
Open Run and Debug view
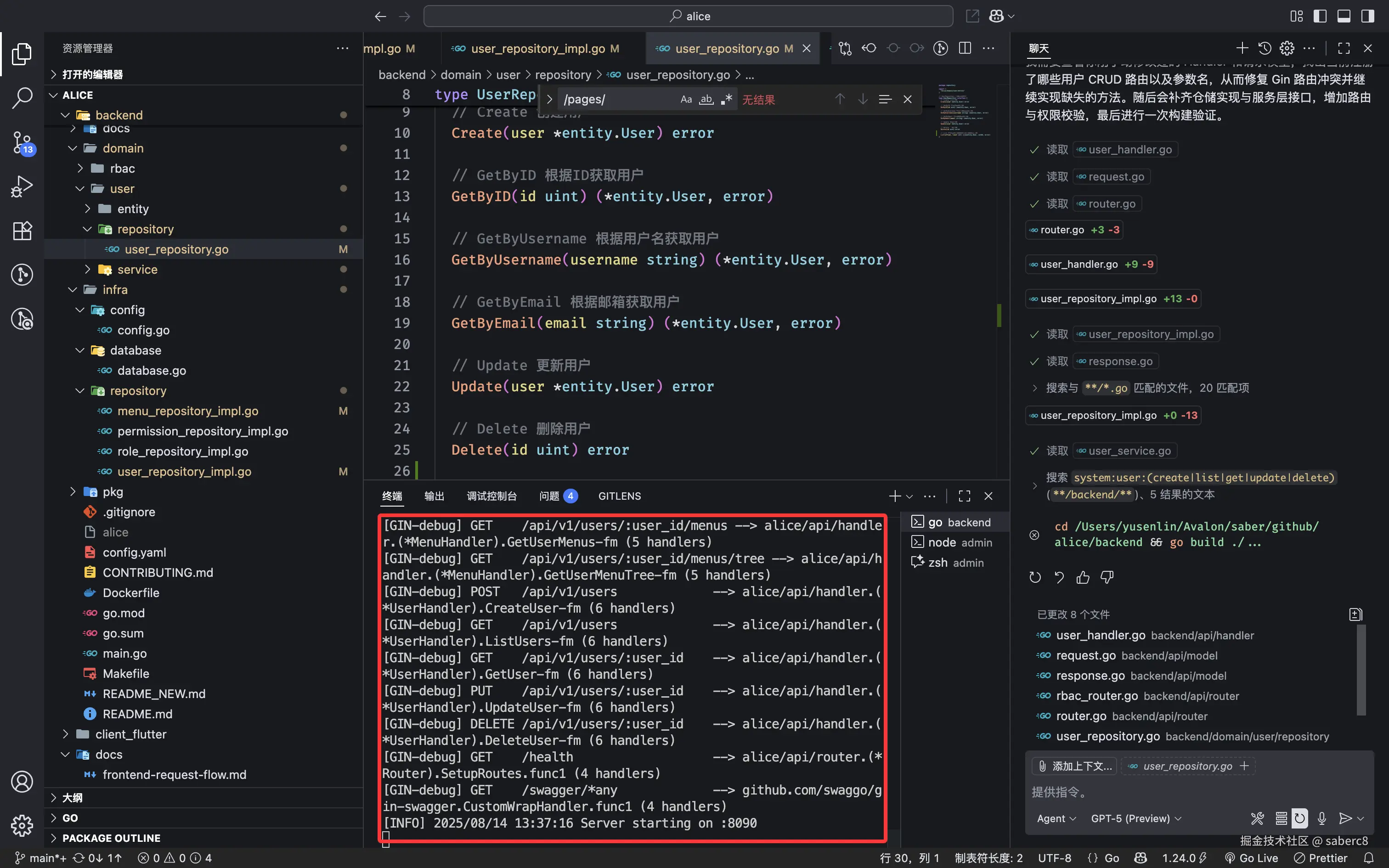pyautogui.click(x=22, y=186)
